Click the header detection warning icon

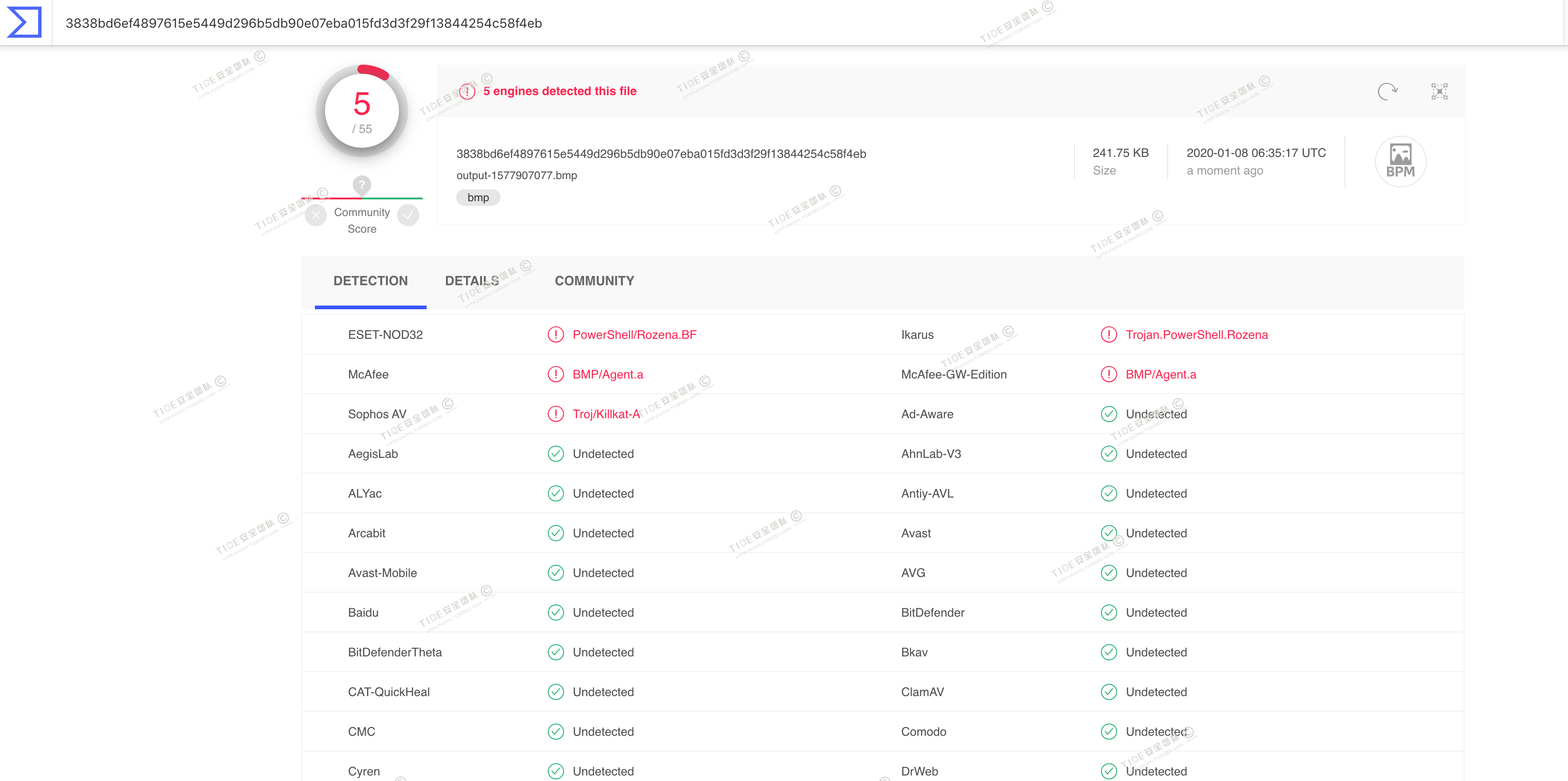(467, 91)
